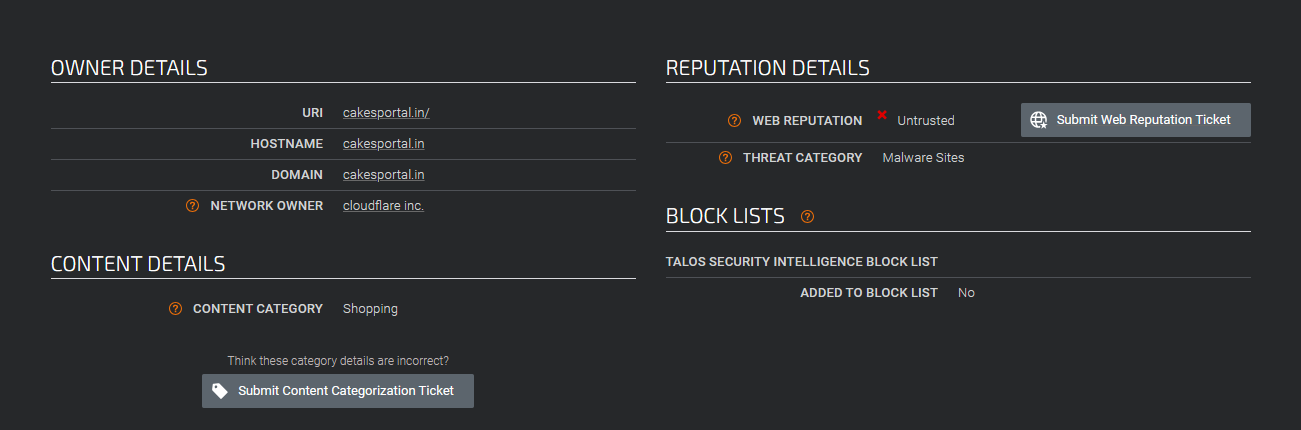Click the globe icon on the reputation ticket button

tap(1039, 120)
